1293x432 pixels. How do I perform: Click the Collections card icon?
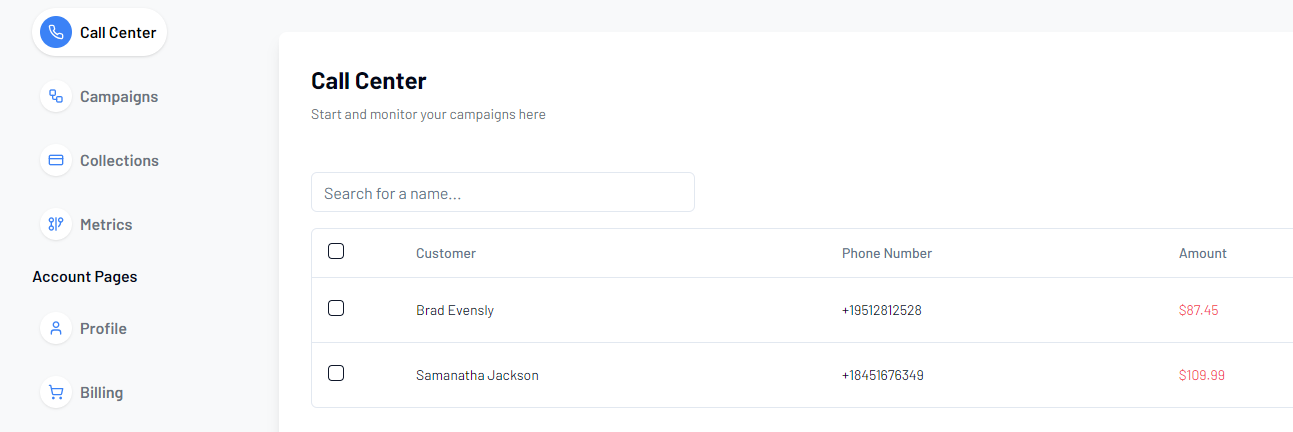click(x=56, y=161)
